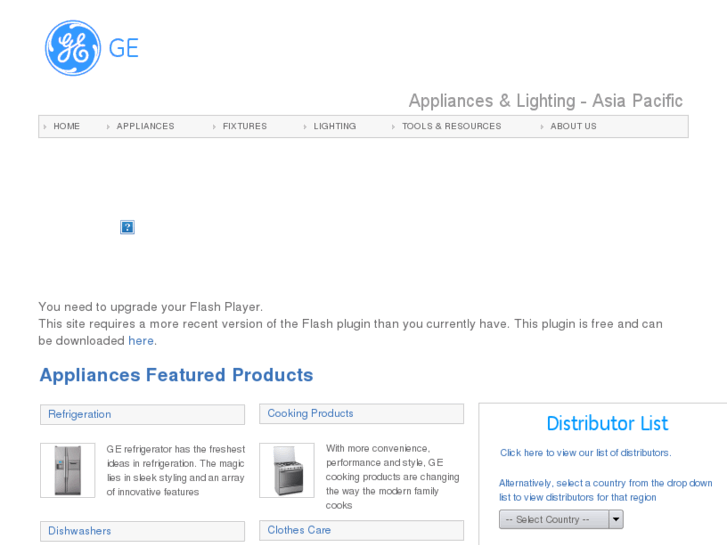Click the Appliances Featured Products heading
Viewport: 727px width, 545px height.
click(x=176, y=375)
